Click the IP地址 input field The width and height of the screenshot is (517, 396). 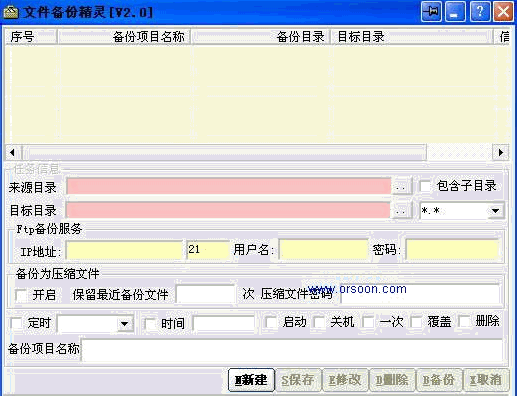point(124,250)
